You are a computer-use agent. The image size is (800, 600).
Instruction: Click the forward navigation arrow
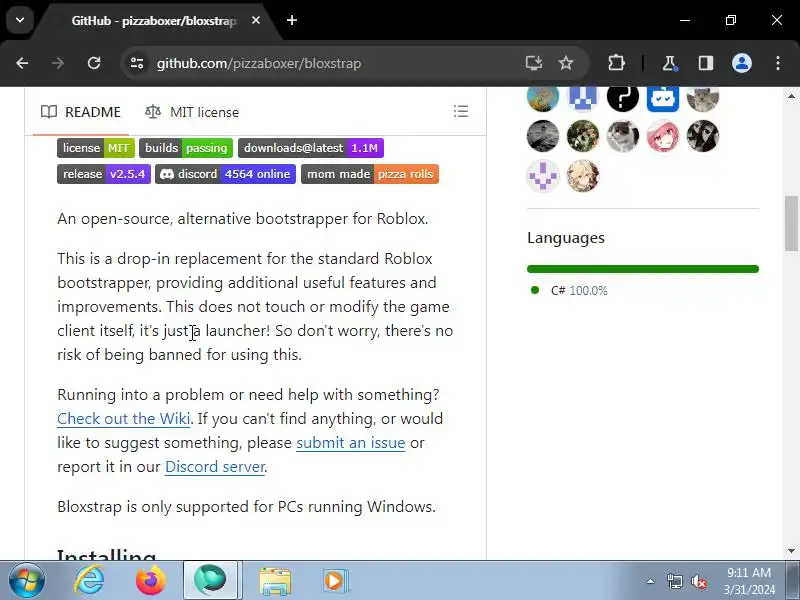pos(58,63)
